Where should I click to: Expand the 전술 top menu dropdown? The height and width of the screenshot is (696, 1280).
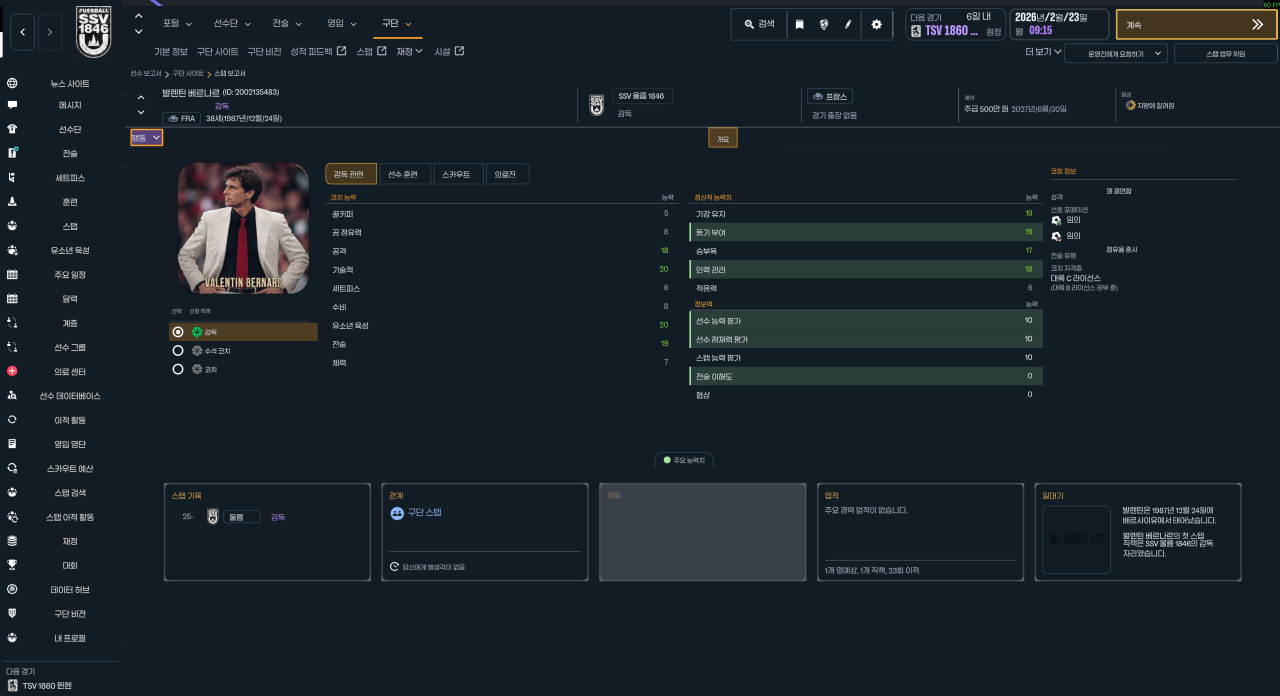(287, 23)
